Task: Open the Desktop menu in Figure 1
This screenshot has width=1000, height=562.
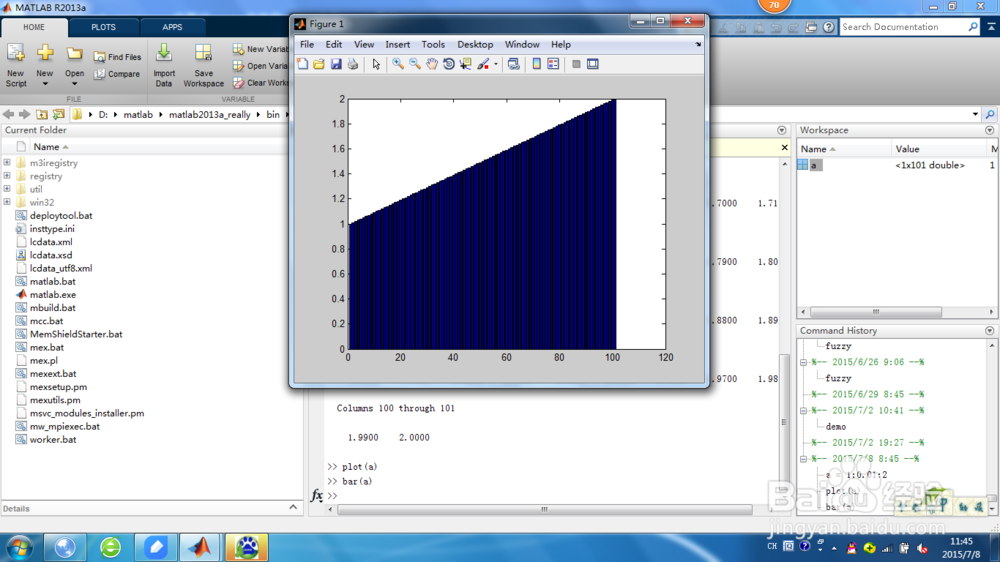Action: coord(475,45)
